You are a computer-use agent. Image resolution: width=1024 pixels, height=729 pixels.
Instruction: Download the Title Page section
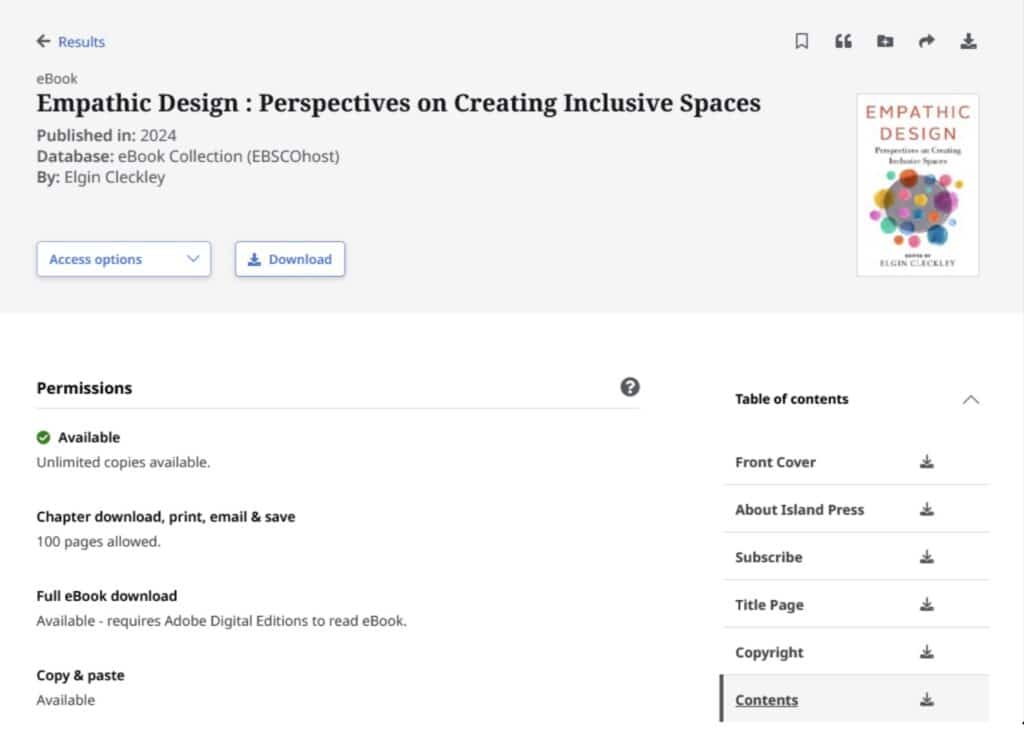(x=927, y=604)
